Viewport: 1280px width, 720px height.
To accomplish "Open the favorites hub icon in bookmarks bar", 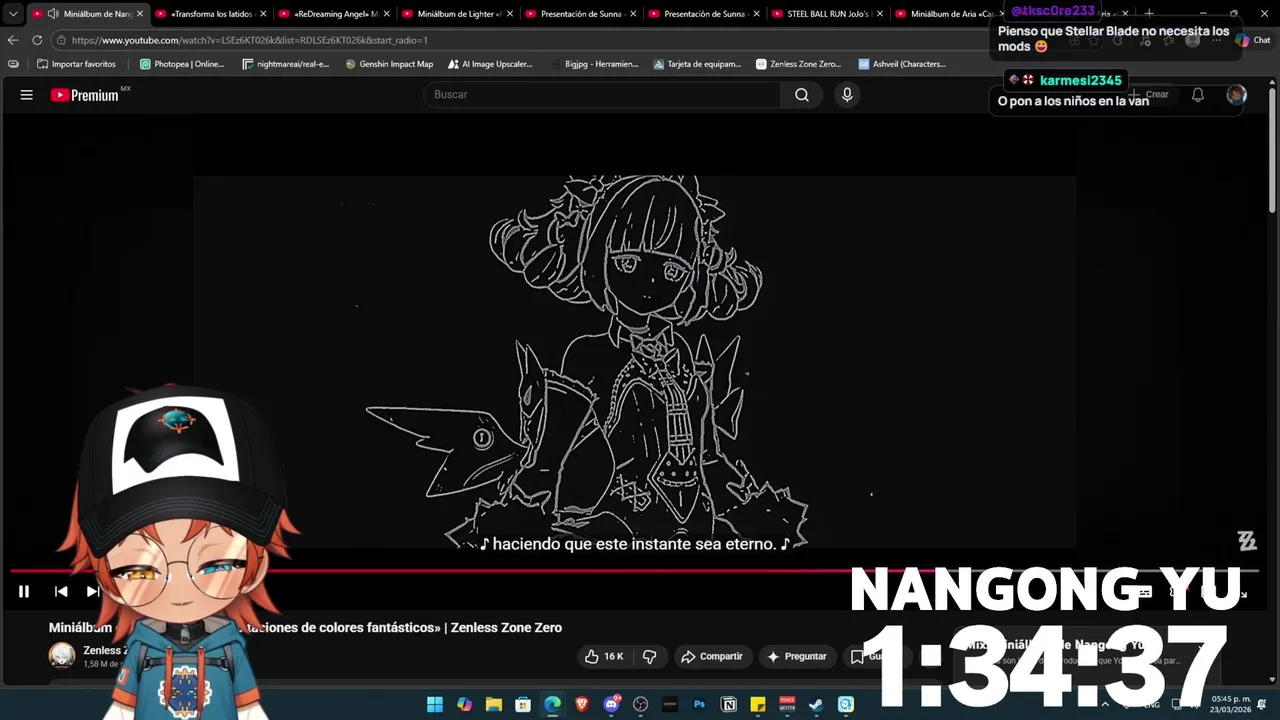I will pyautogui.click(x=13, y=64).
